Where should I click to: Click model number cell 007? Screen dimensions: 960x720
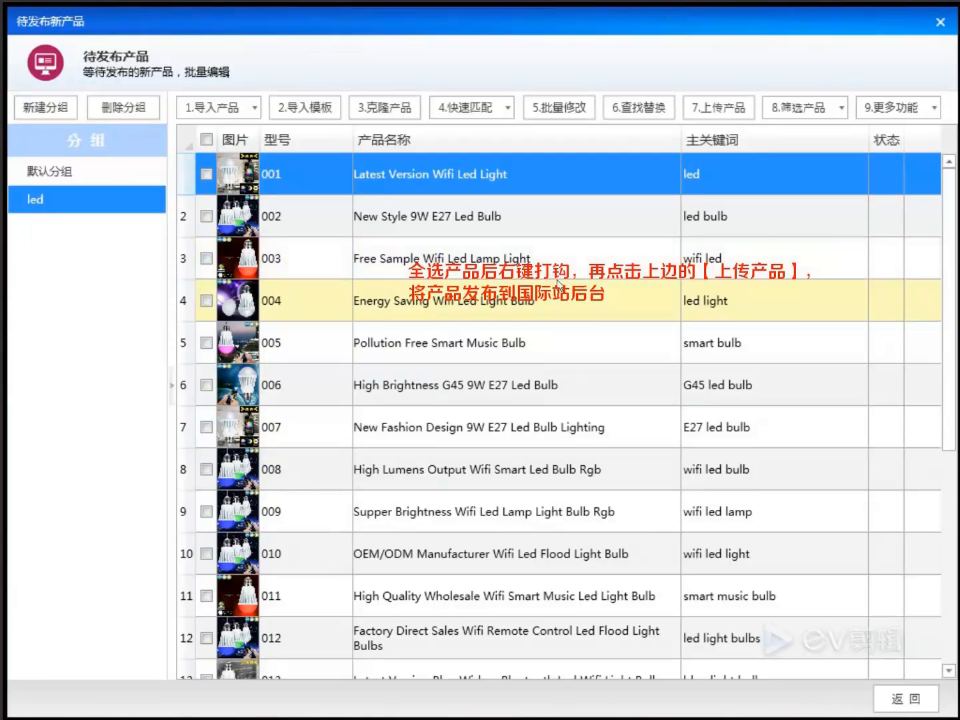[x=306, y=427]
